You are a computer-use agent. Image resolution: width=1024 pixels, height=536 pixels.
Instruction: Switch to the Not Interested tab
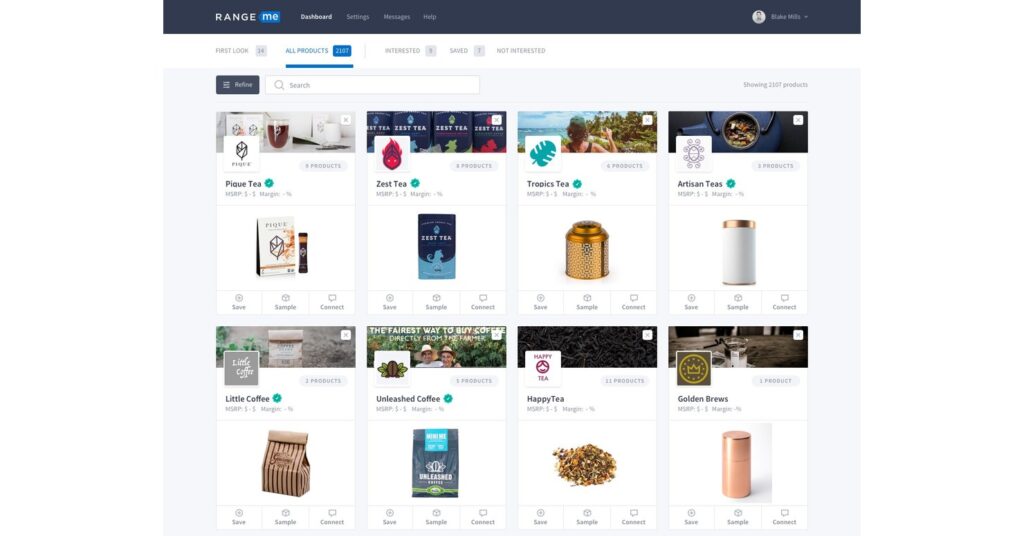(520, 51)
